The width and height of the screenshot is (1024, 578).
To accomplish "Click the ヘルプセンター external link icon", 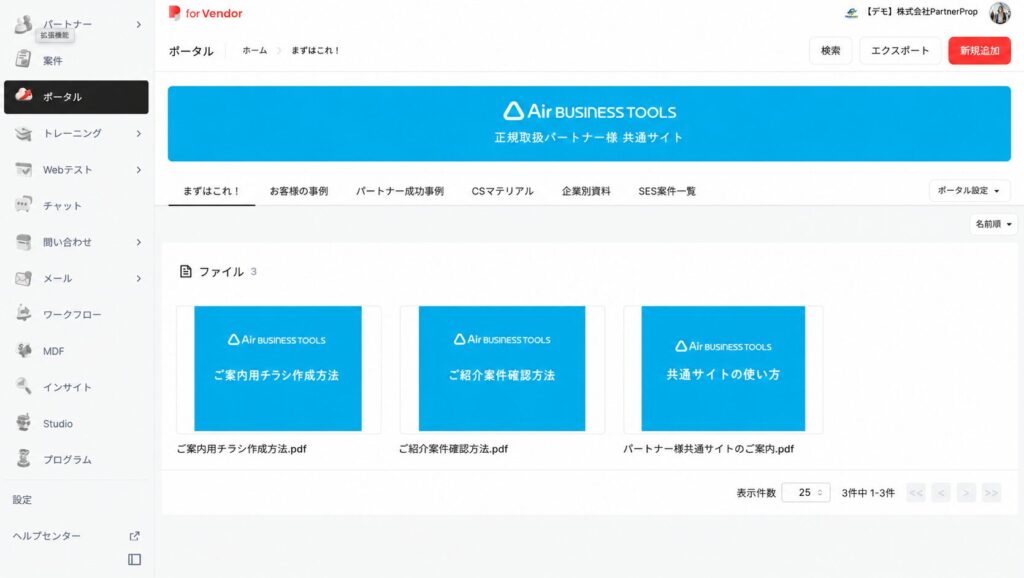I will (x=135, y=536).
